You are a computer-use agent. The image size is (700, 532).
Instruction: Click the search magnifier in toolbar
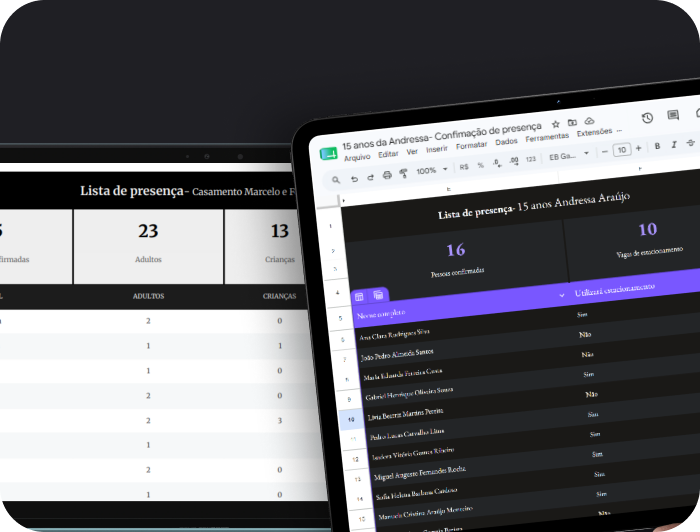[x=336, y=180]
